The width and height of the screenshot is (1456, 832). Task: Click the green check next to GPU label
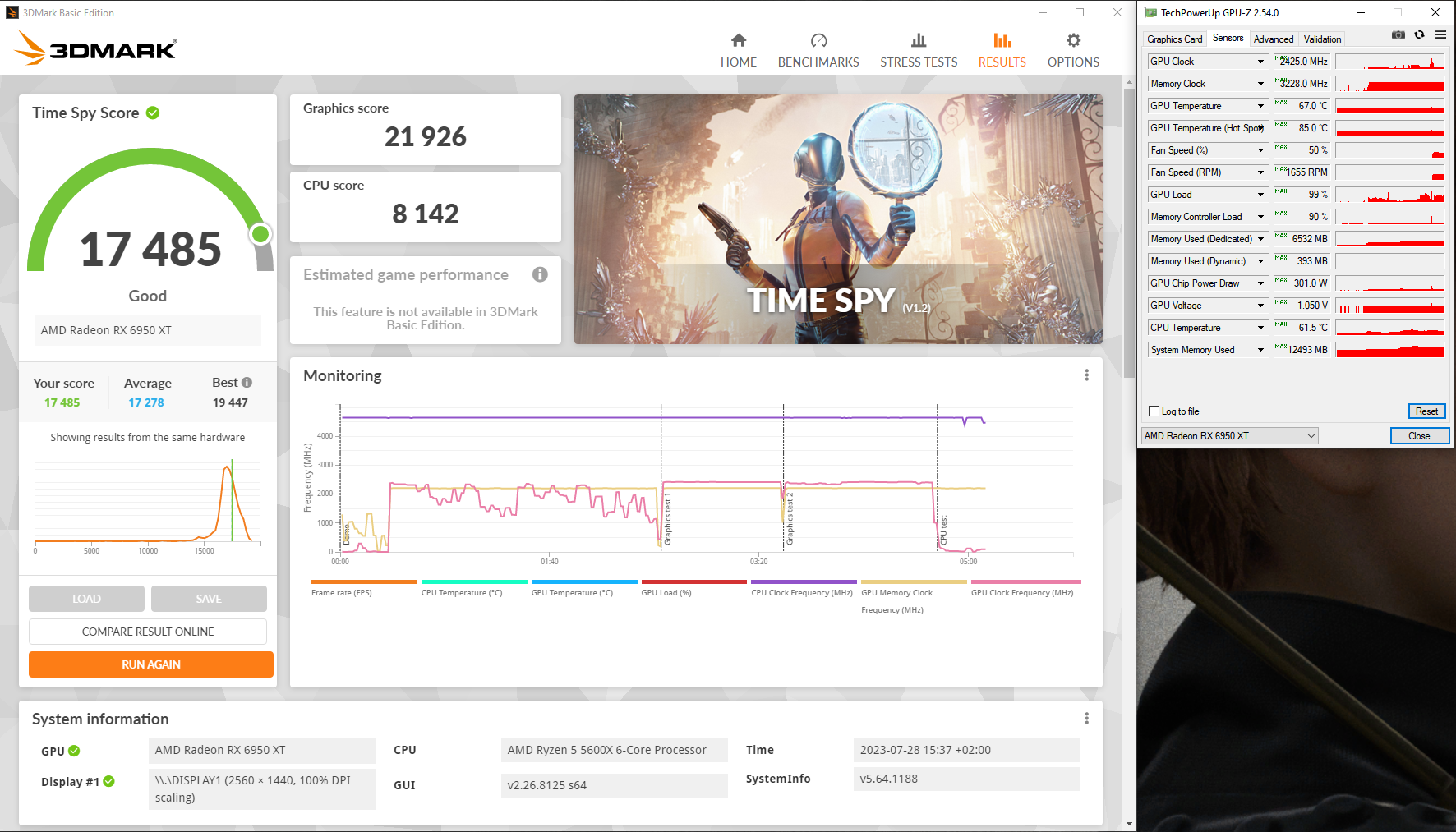tap(74, 751)
